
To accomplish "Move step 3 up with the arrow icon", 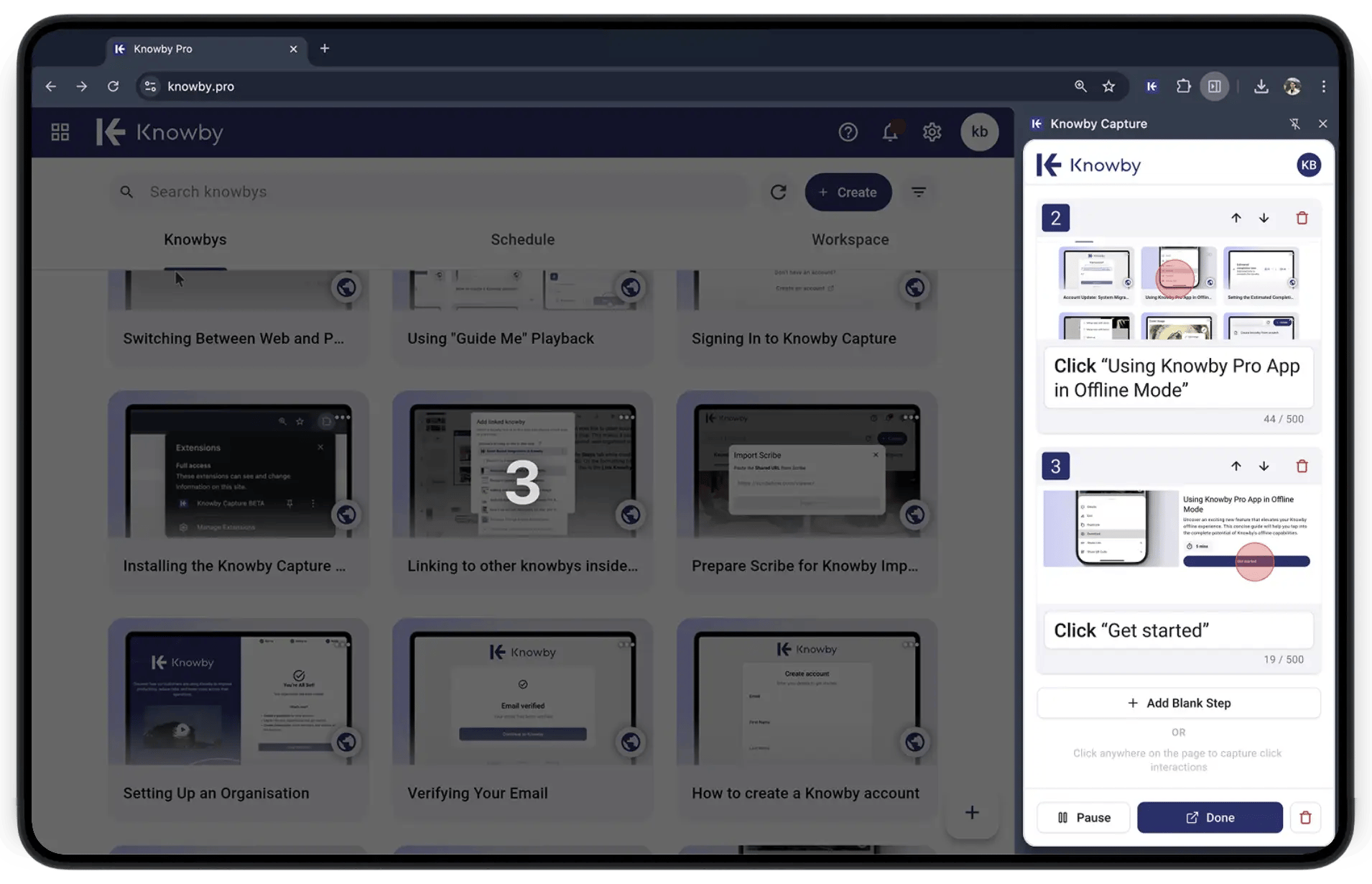I will pos(1236,466).
